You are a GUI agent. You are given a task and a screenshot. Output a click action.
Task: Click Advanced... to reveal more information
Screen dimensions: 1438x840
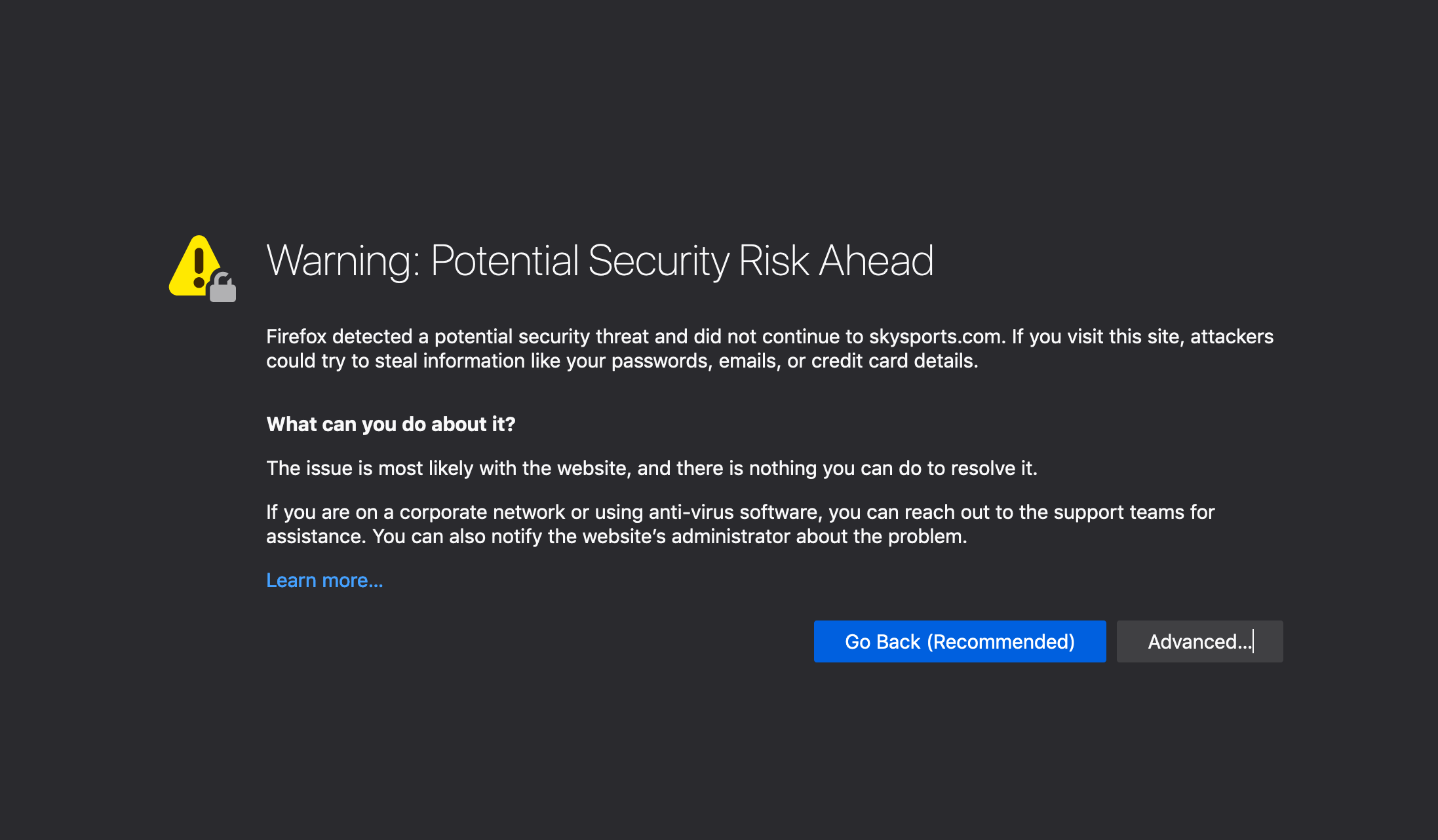click(x=1199, y=641)
